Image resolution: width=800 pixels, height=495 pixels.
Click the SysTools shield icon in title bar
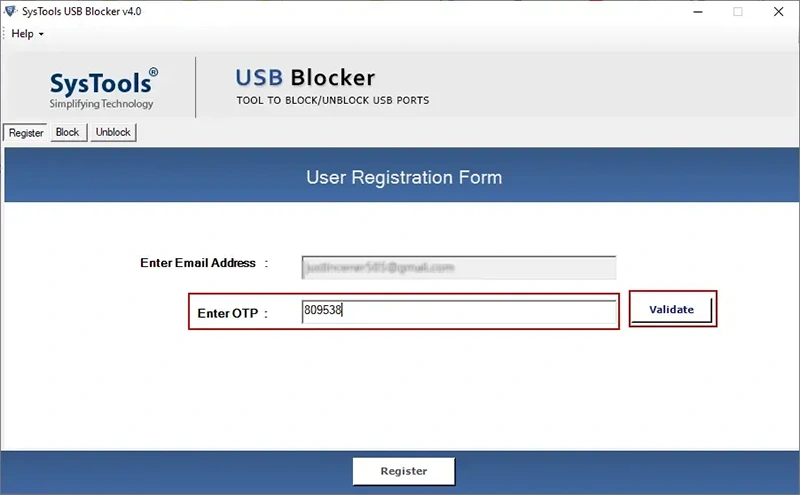point(10,11)
